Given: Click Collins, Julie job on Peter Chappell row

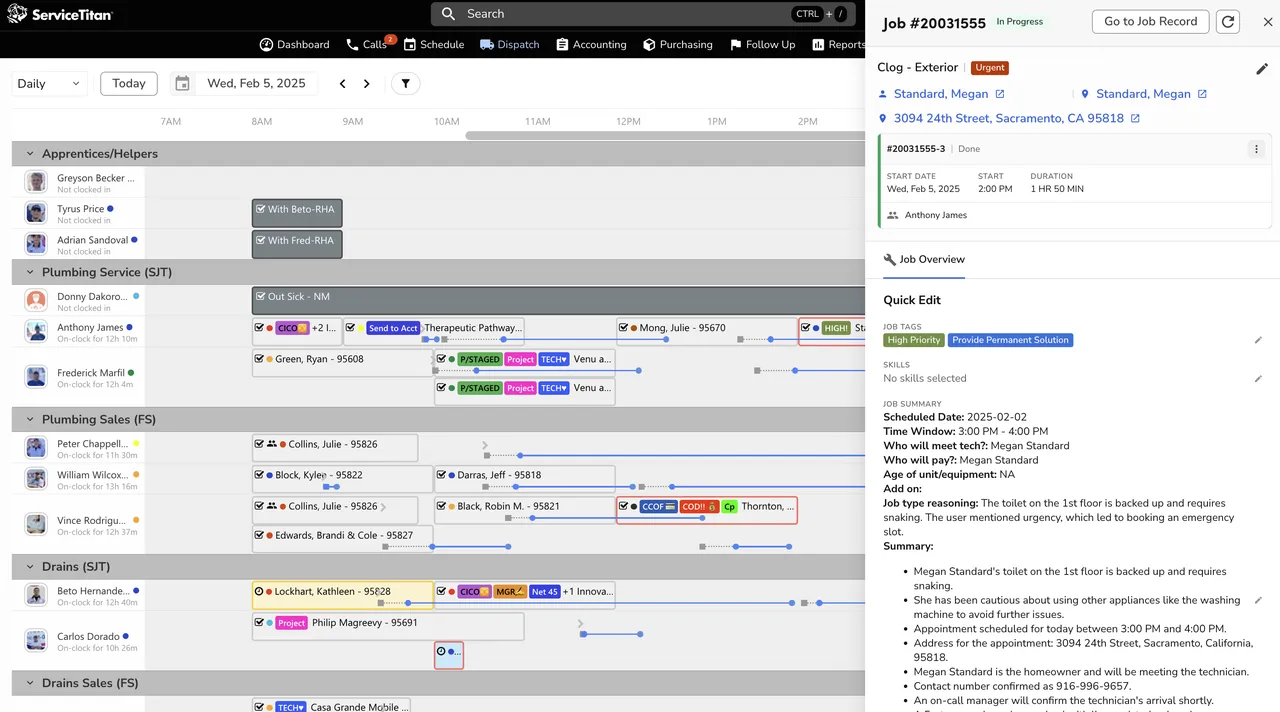Looking at the screenshot, I should click(335, 448).
